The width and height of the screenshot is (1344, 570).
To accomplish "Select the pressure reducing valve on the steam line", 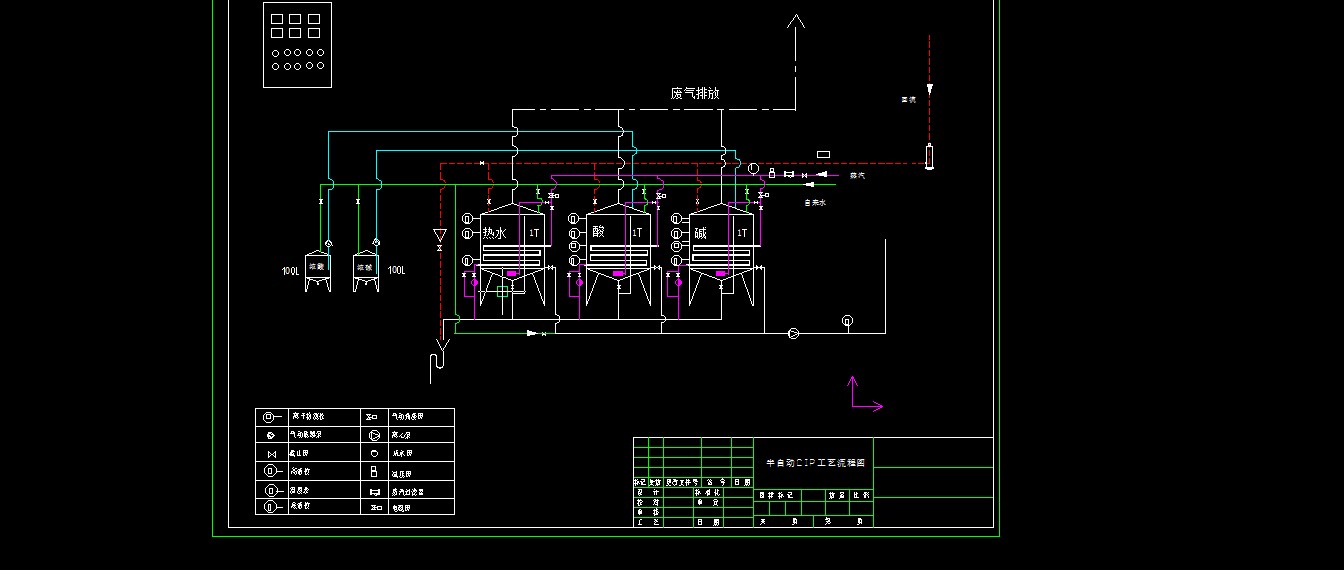I will click(772, 173).
